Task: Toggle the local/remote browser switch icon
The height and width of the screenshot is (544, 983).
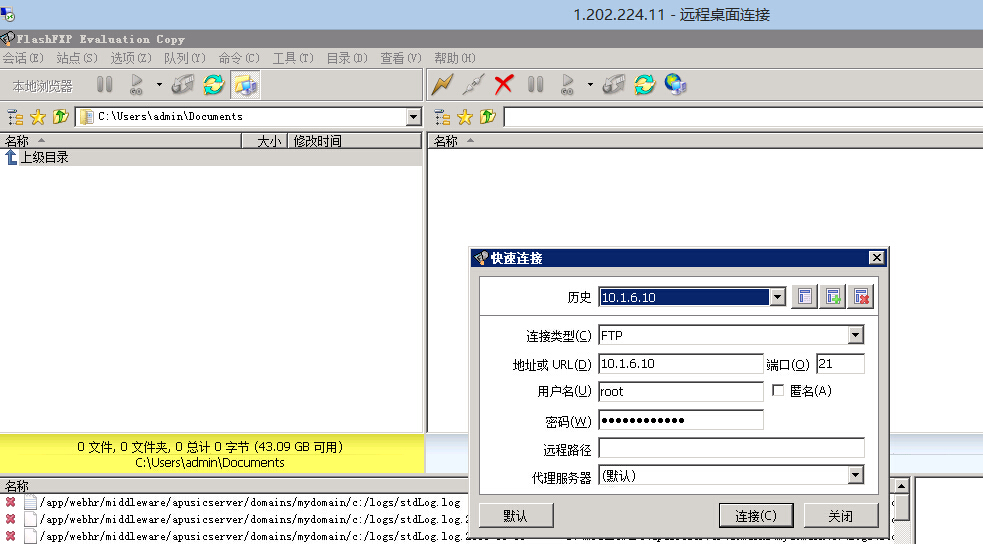Action: click(x=245, y=84)
